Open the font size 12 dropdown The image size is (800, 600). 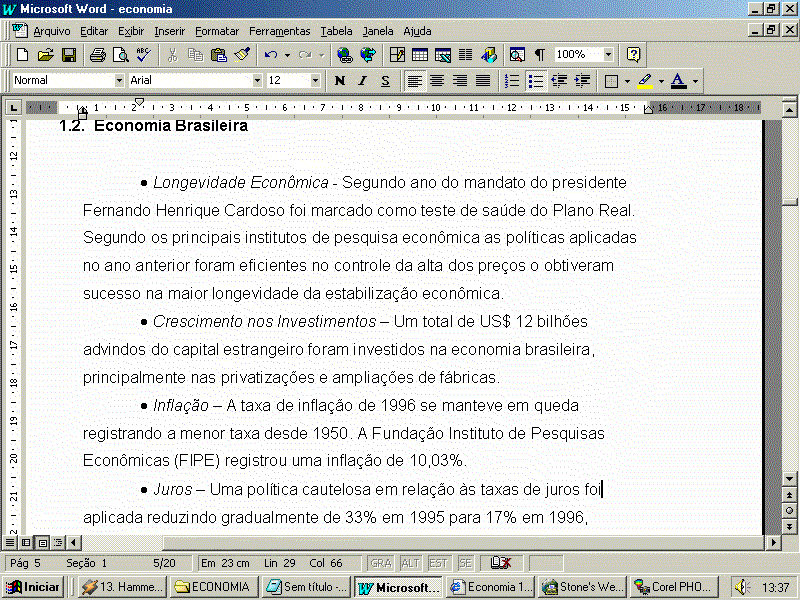(315, 81)
